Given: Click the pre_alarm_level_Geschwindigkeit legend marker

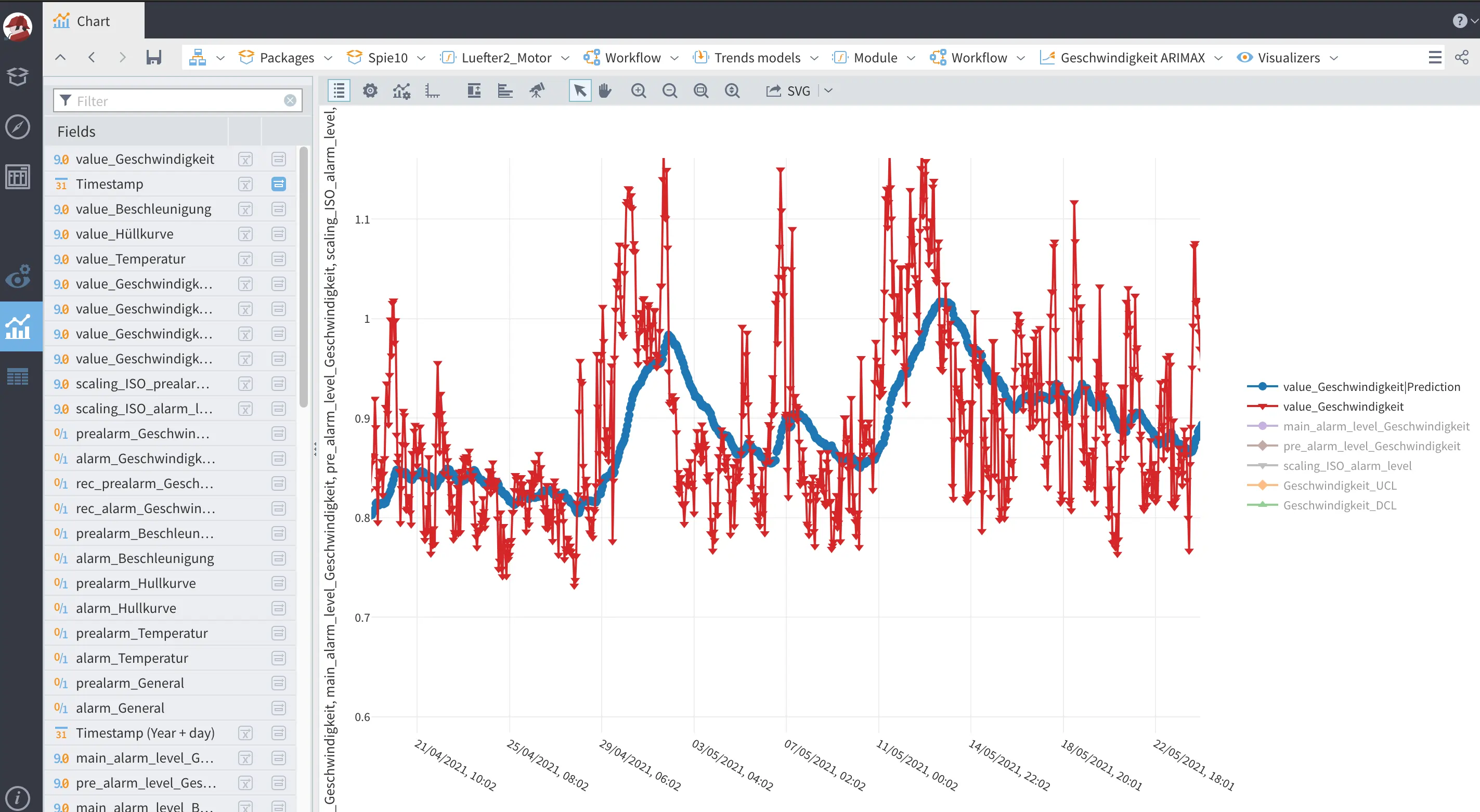Looking at the screenshot, I should (x=1262, y=446).
